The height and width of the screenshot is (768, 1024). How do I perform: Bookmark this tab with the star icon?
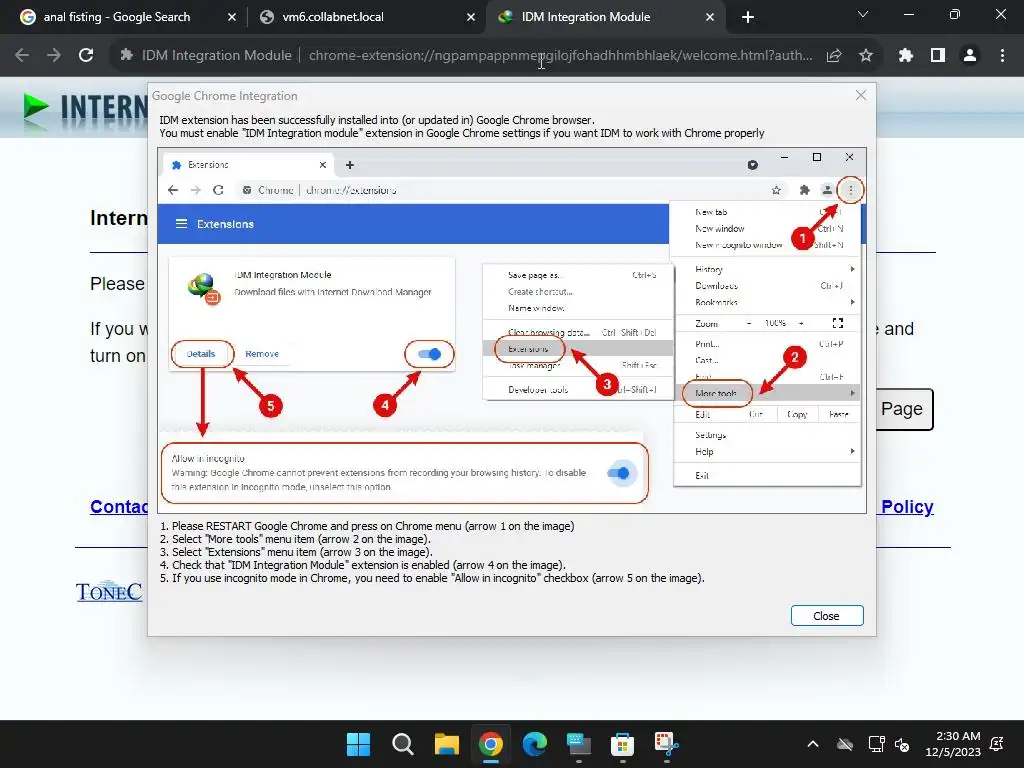[866, 56]
